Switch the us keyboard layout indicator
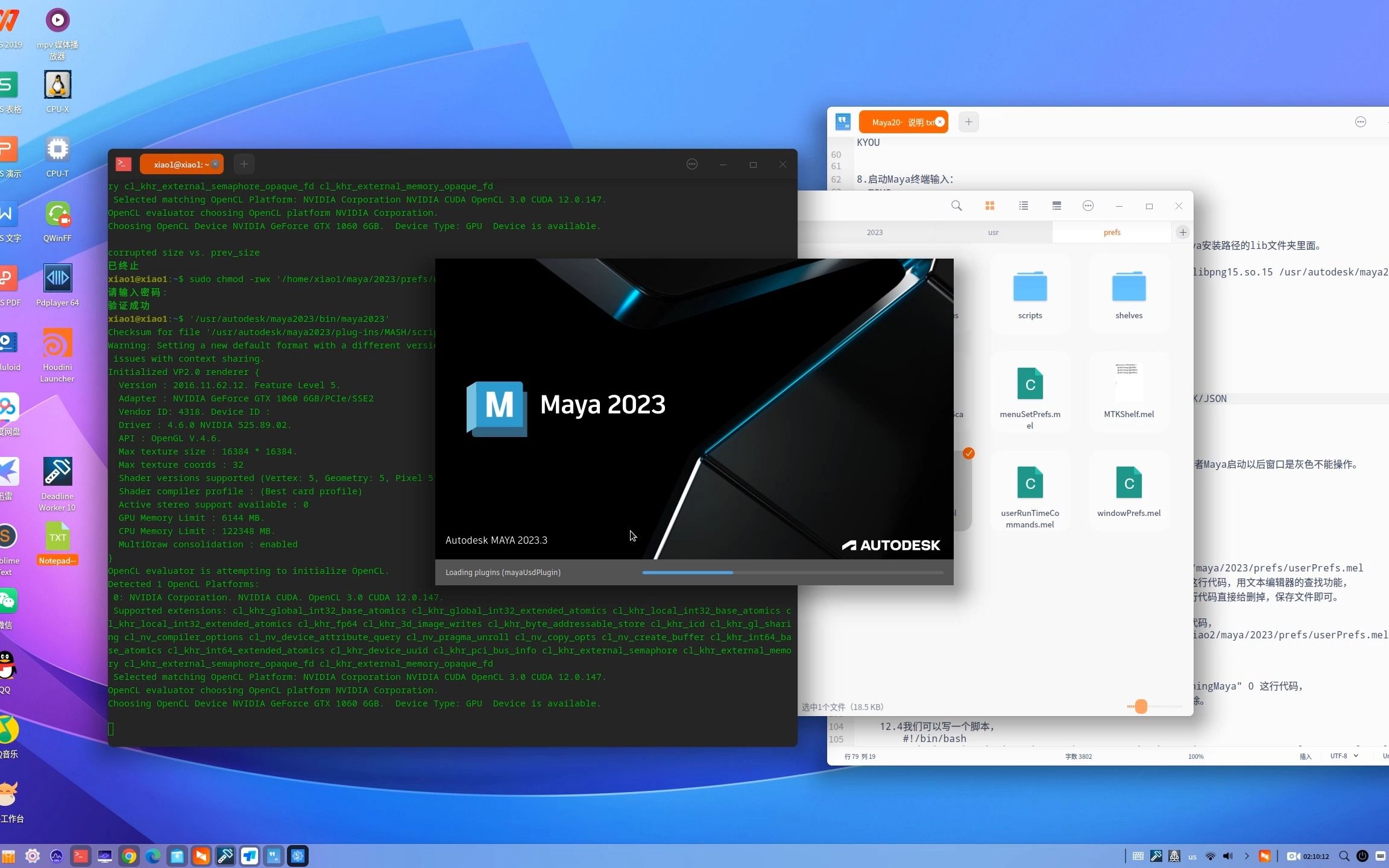This screenshot has height=868, width=1389. click(x=1192, y=857)
